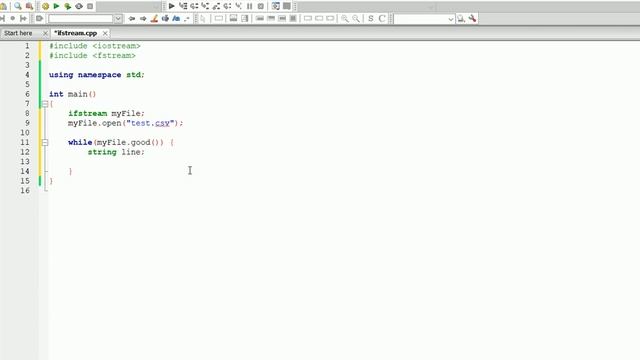This screenshot has height=360, width=640.
Task: Start debugging with the black play icon
Action: pyautogui.click(x=171, y=6)
